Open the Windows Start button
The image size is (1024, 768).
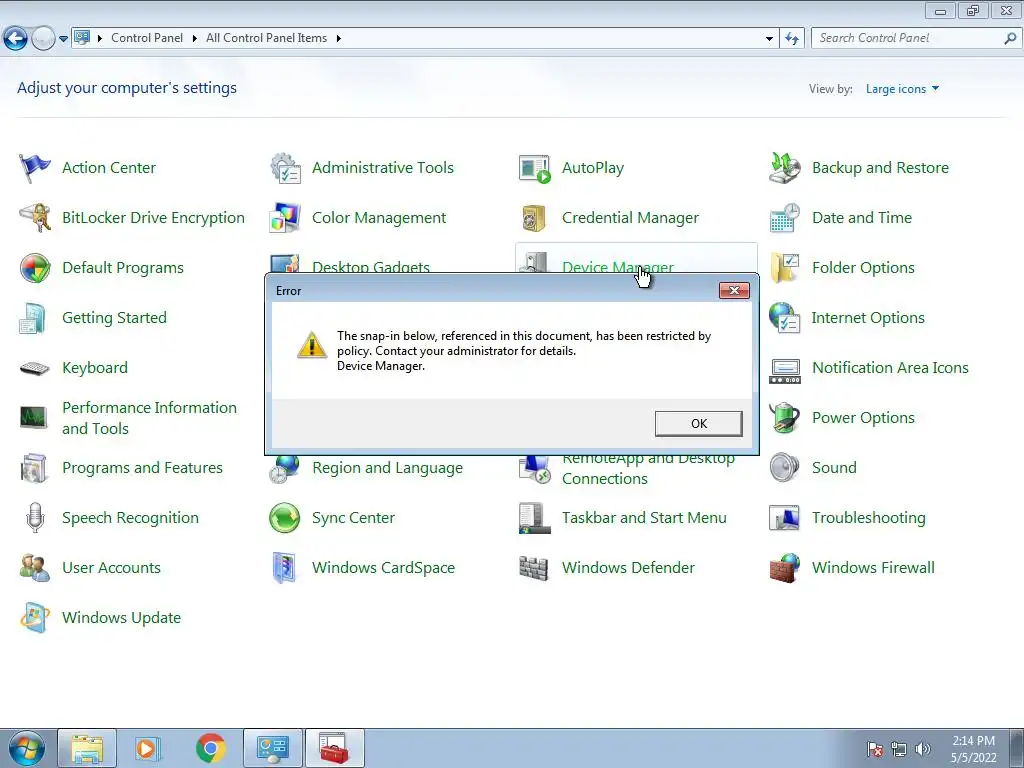tap(26, 748)
